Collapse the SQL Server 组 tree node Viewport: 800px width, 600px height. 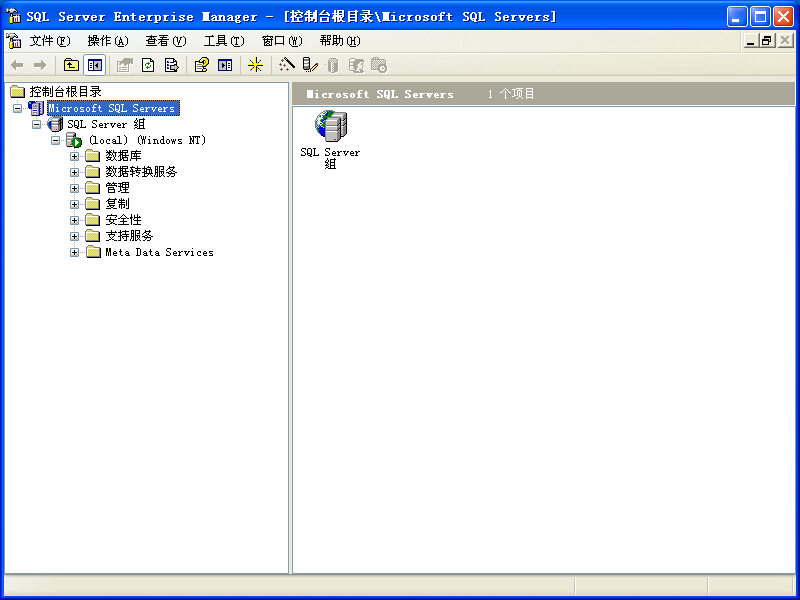coord(37,124)
